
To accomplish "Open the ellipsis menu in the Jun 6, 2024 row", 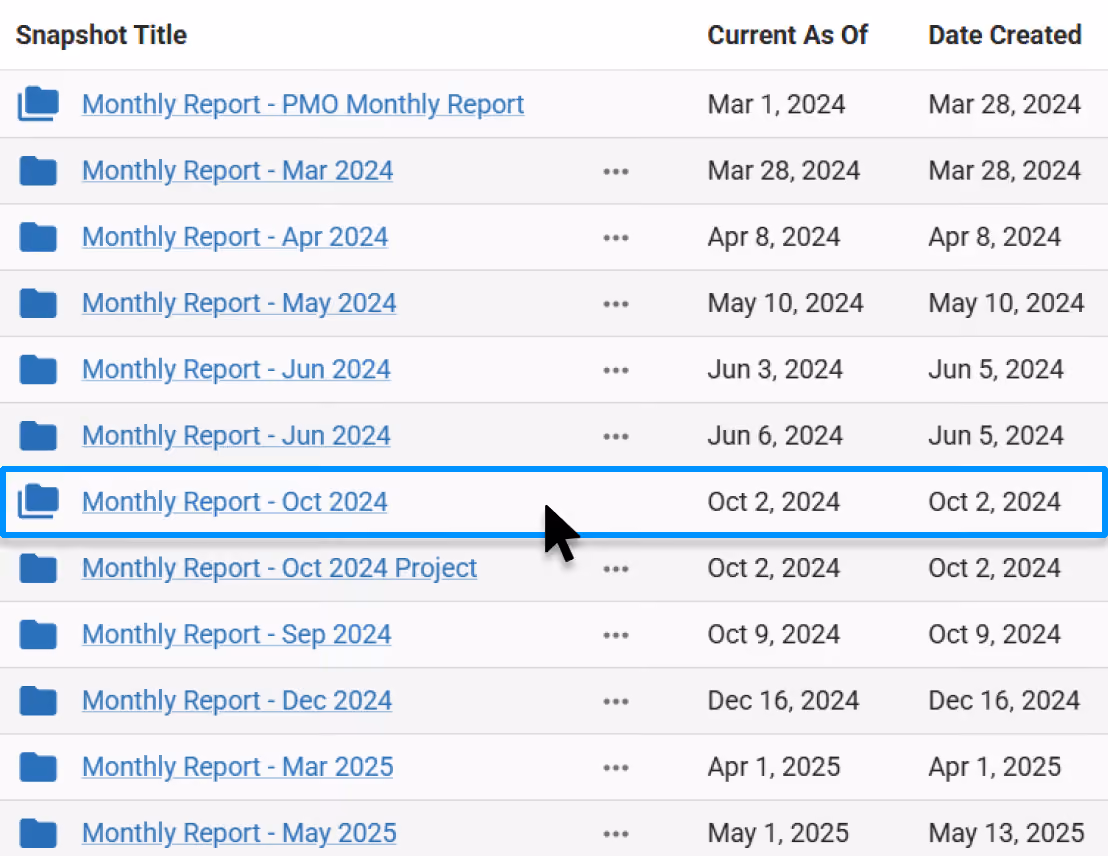I will [615, 436].
